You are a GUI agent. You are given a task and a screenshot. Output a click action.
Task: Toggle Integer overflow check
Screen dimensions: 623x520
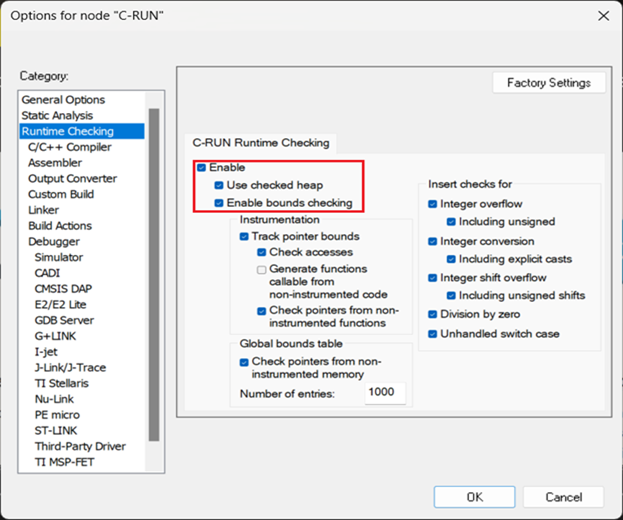pos(433,204)
